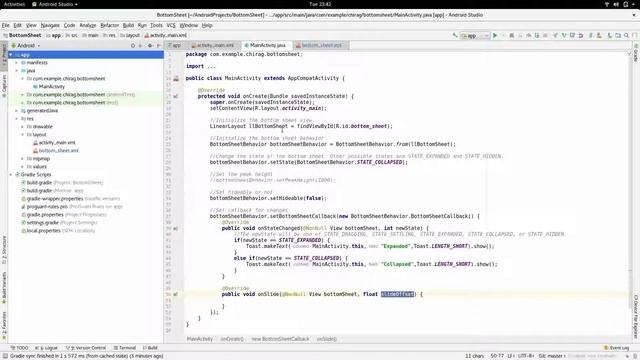Click Git: master branch in status bar

551,356
